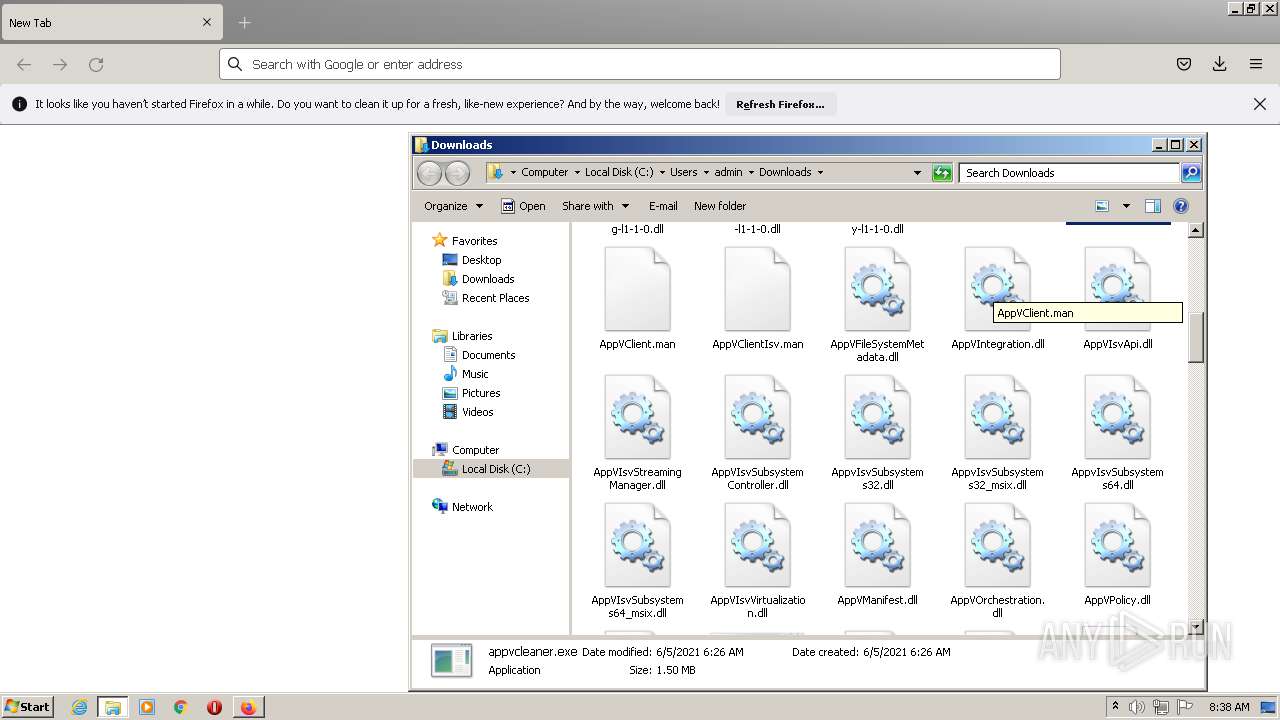Select the AppVOrchestration.dll file
1280x720 pixels.
coord(997,561)
